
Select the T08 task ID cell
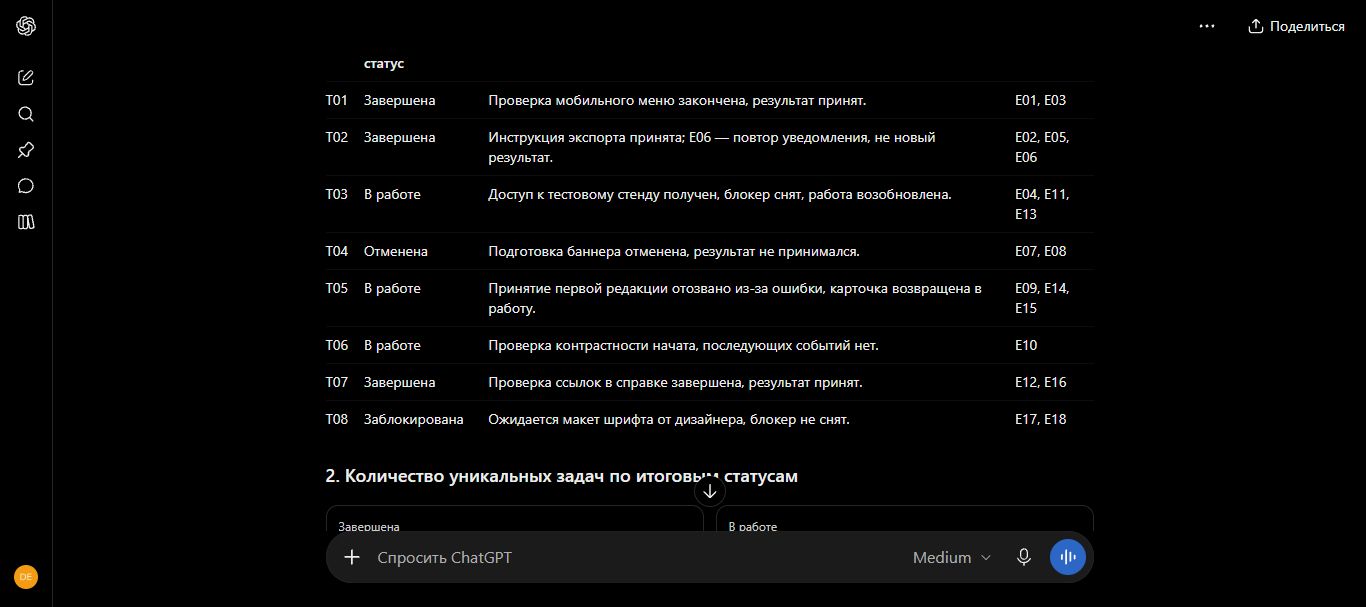(x=337, y=419)
